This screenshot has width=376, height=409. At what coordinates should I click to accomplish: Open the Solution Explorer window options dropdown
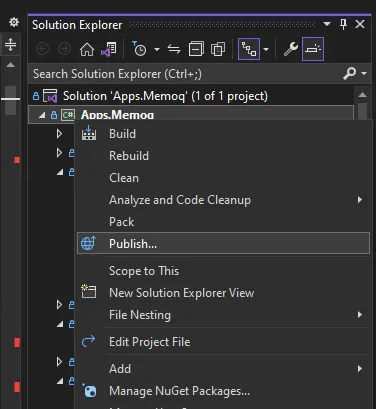click(x=327, y=24)
